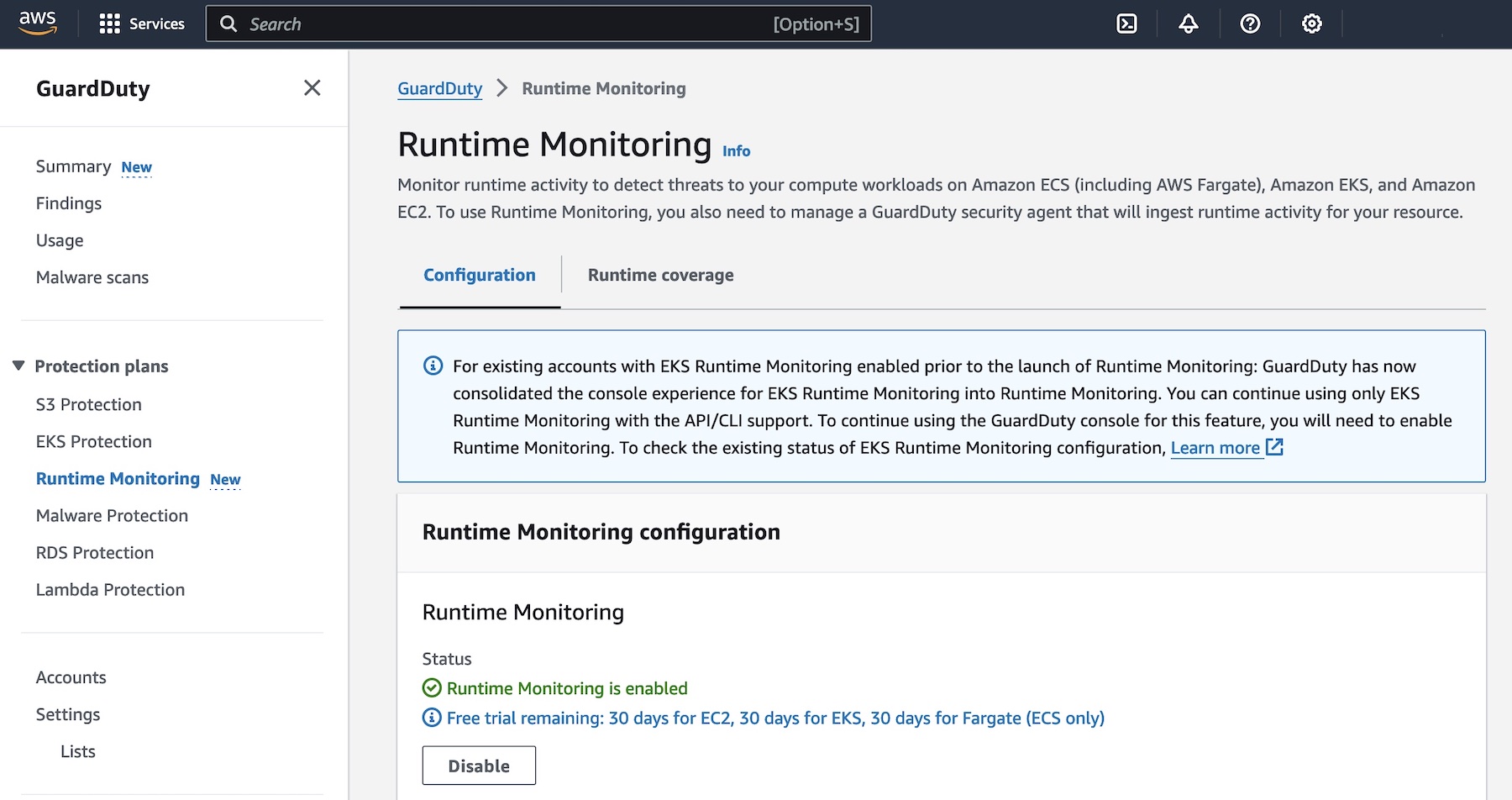Click the AWS logo home icon
This screenshot has height=800, width=1512.
[x=38, y=24]
